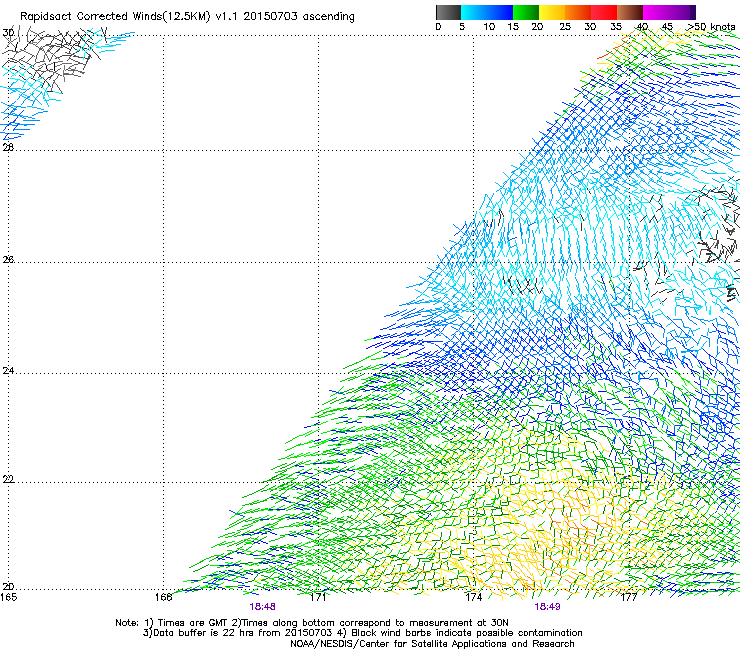Click the latitude label 22

(8, 479)
